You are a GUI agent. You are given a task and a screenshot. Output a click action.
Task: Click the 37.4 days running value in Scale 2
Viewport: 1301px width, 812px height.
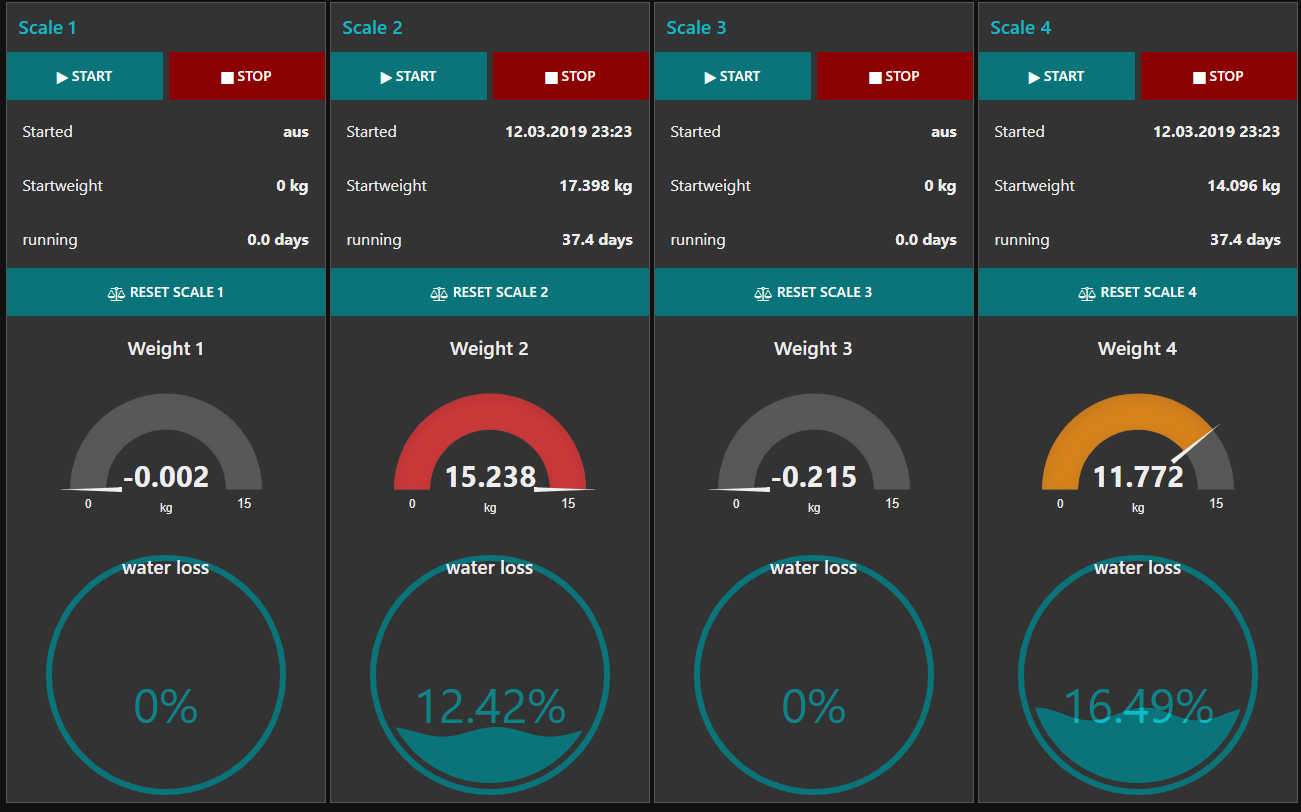[x=598, y=240]
